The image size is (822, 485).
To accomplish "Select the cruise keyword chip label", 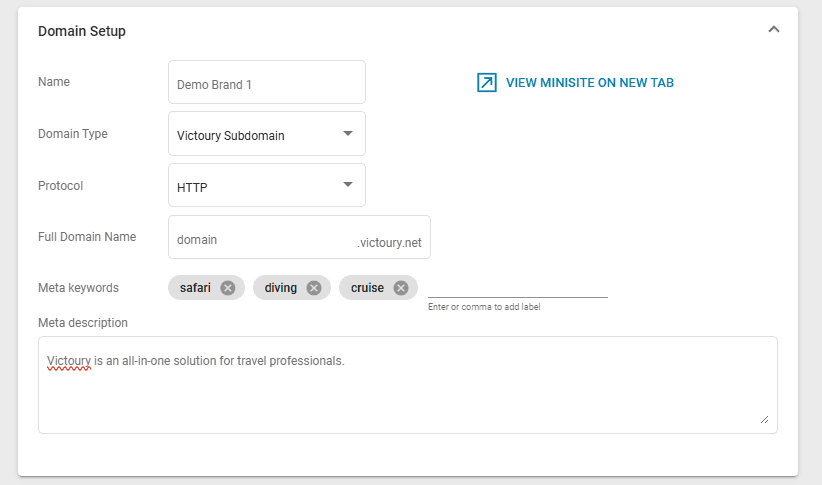I will [367, 288].
